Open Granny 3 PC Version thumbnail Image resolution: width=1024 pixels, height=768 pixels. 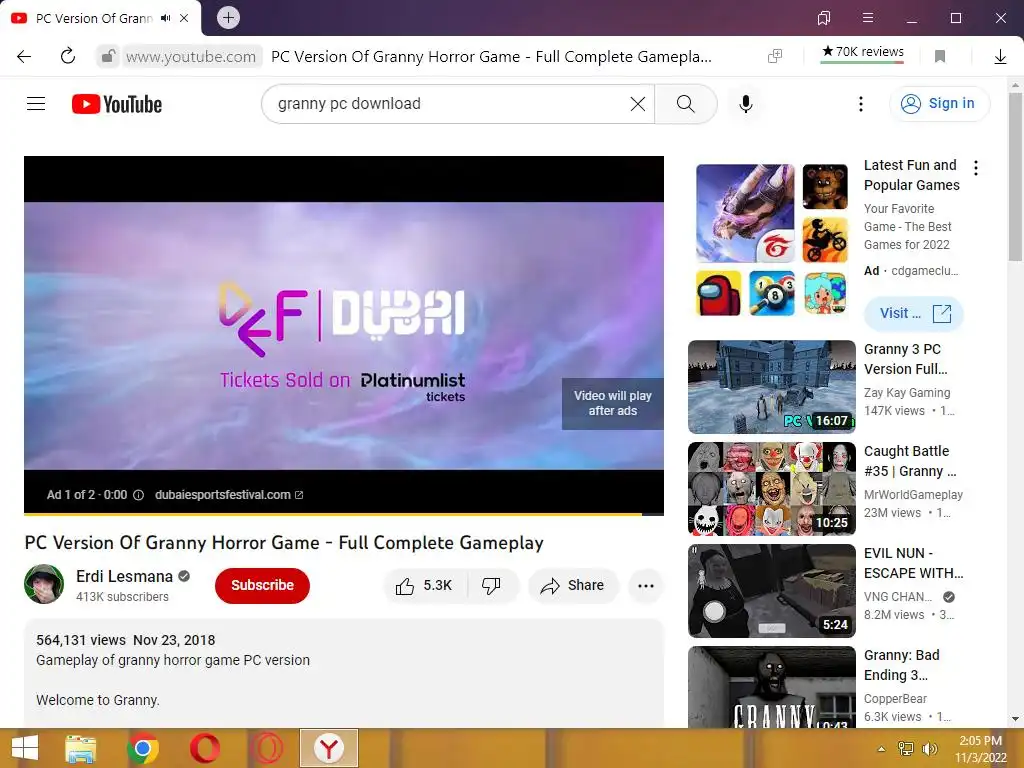772,387
